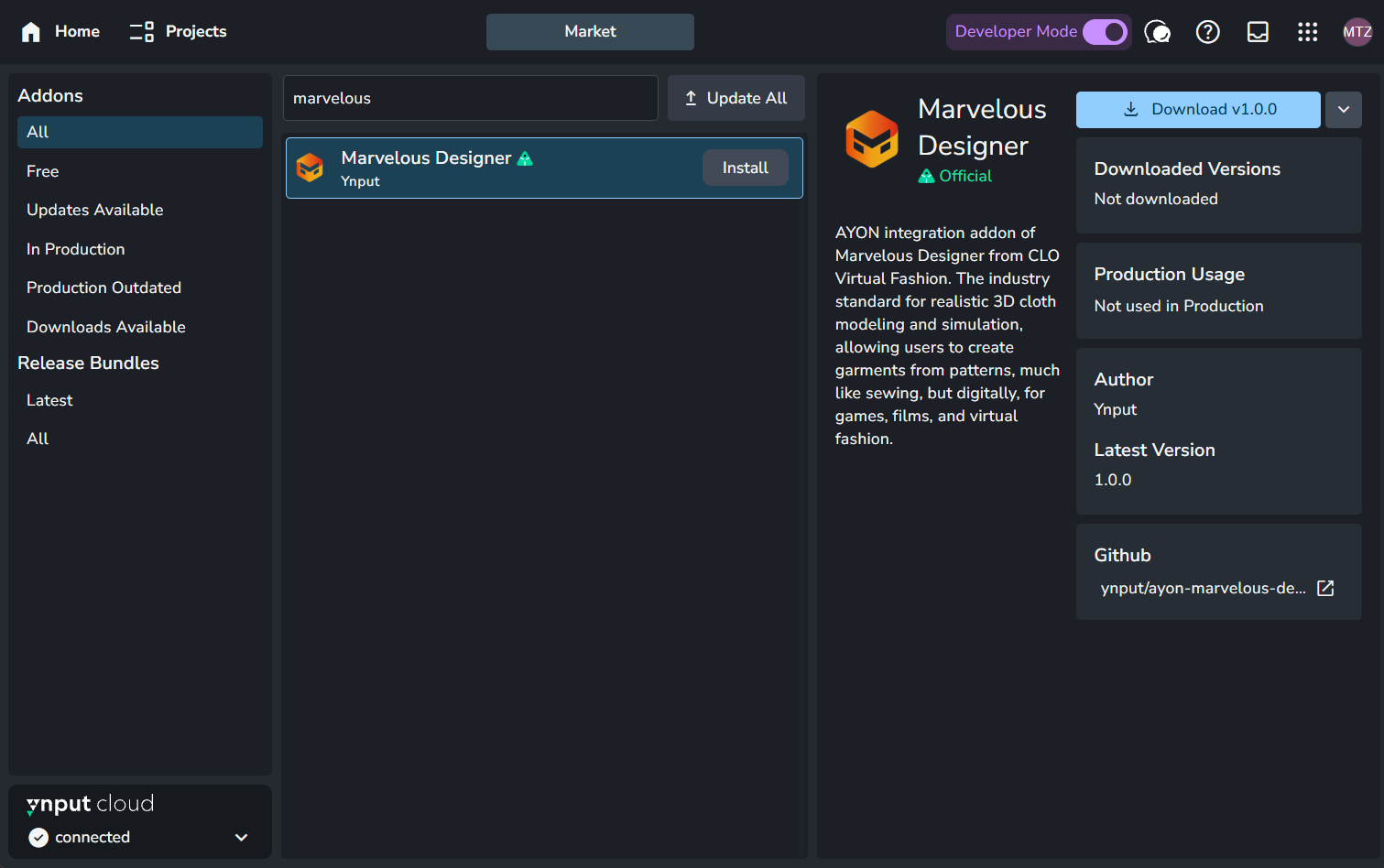This screenshot has height=868, width=1384.
Task: Click the Latest Version heading
Action: click(1154, 450)
